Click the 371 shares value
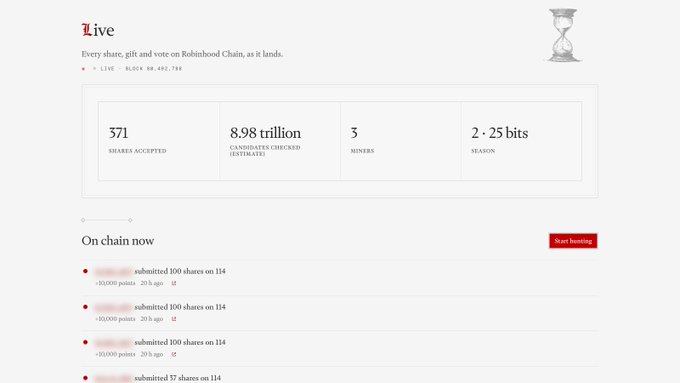Image resolution: width=680 pixels, height=383 pixels. coord(118,133)
